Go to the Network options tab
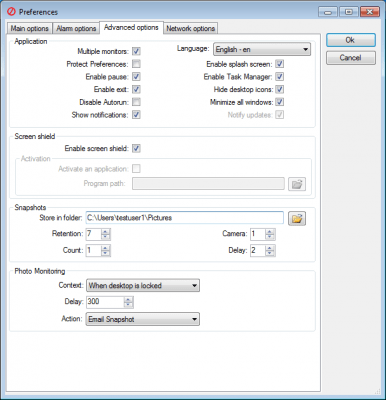Screen dimensions: 386x400 point(190,28)
